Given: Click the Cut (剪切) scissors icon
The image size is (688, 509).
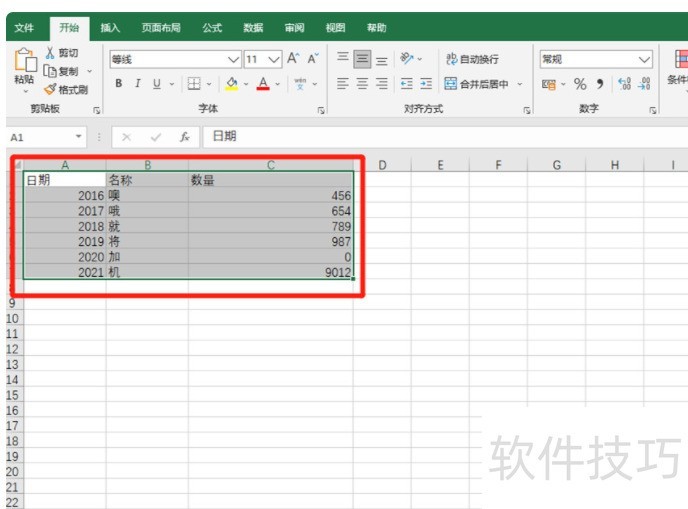Looking at the screenshot, I should pyautogui.click(x=51, y=53).
